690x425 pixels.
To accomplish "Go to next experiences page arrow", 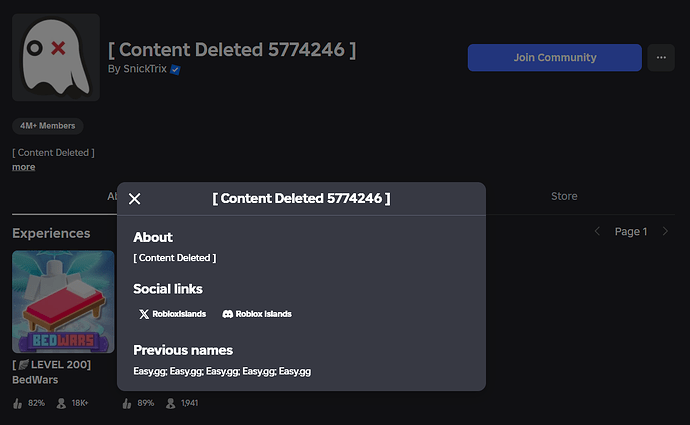I will click(x=665, y=231).
